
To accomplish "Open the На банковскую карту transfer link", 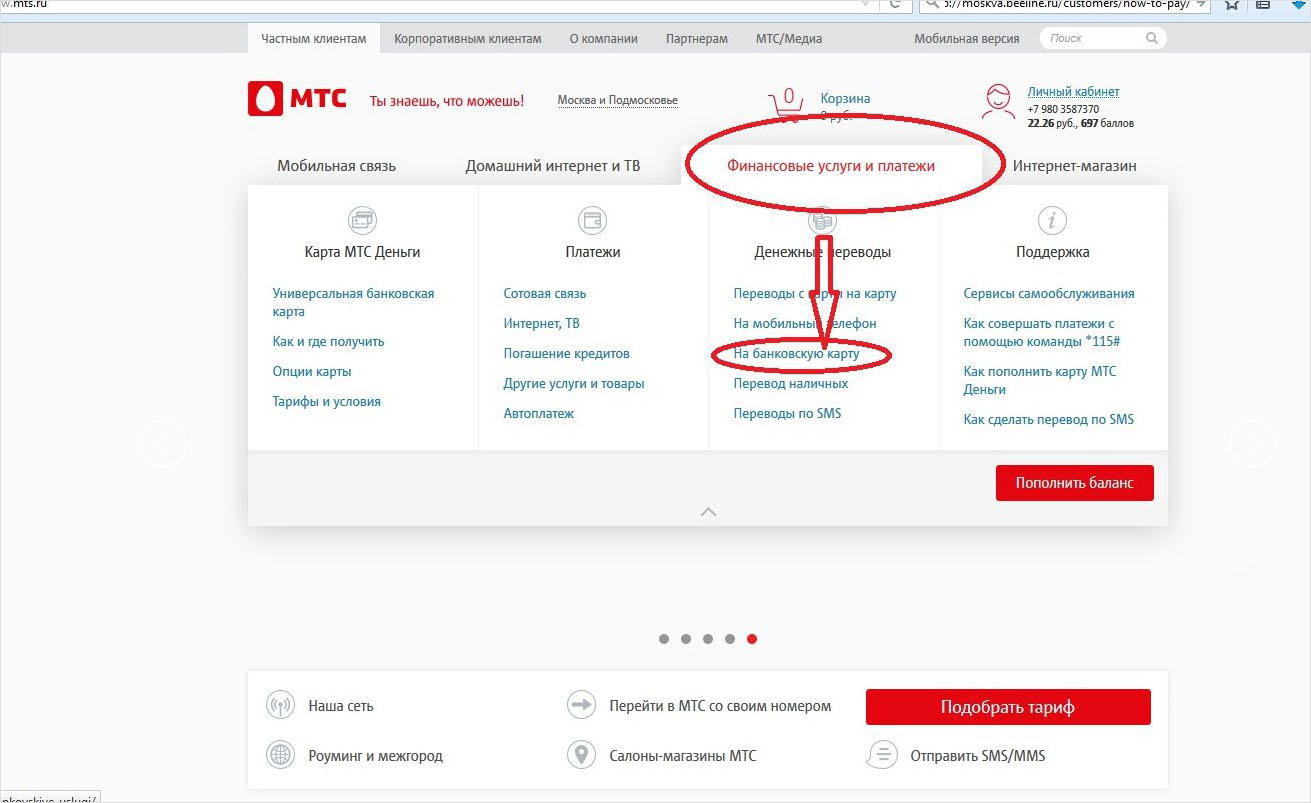I will [796, 354].
